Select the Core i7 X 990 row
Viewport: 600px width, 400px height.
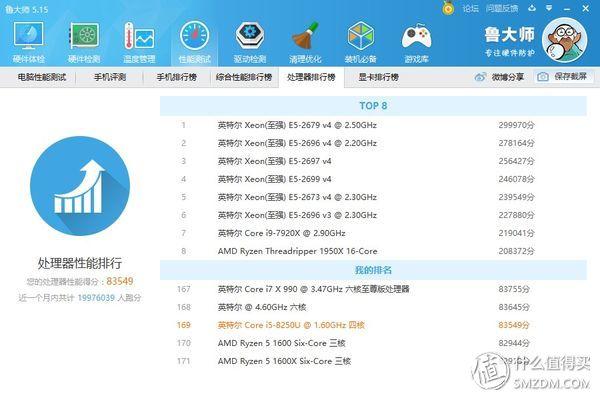coord(373,289)
